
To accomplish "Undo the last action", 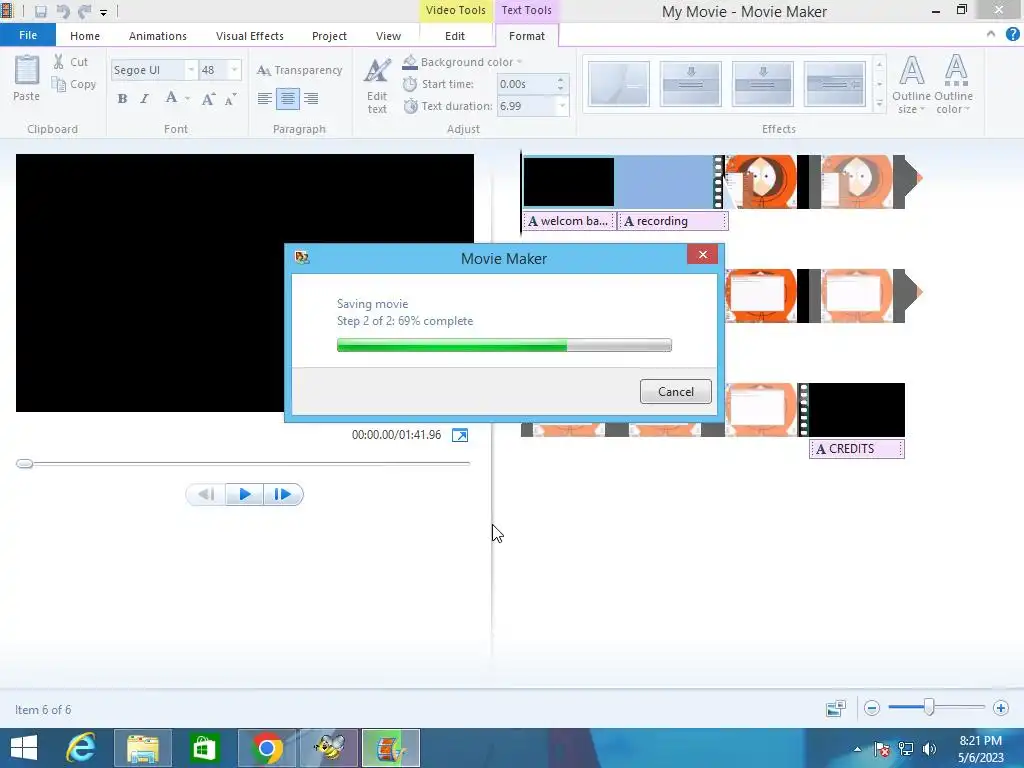I will 63,11.
